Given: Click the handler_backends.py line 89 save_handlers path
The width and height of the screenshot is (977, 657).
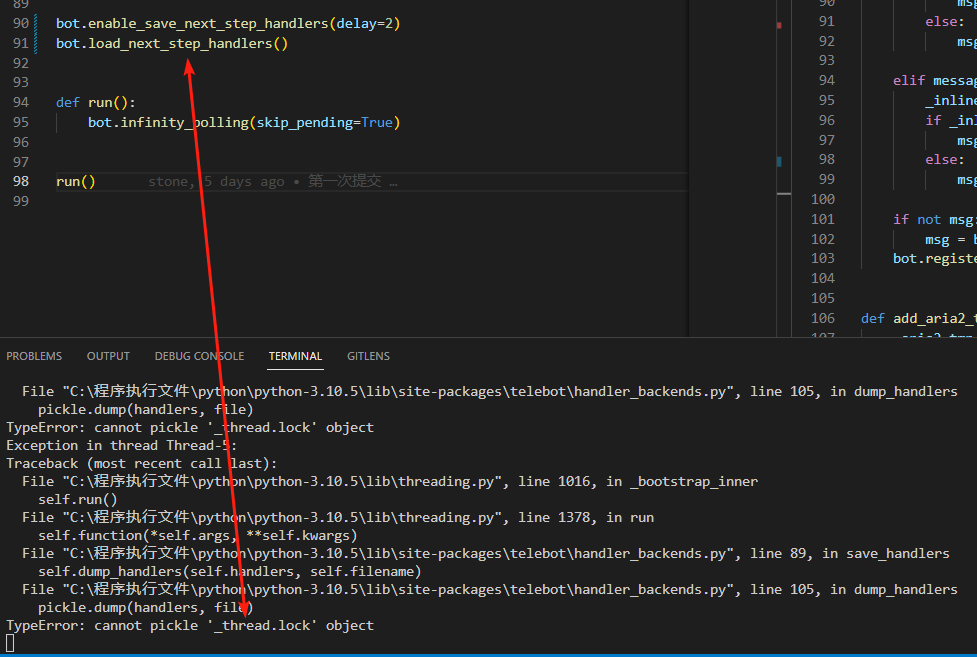Looking at the screenshot, I should point(486,554).
